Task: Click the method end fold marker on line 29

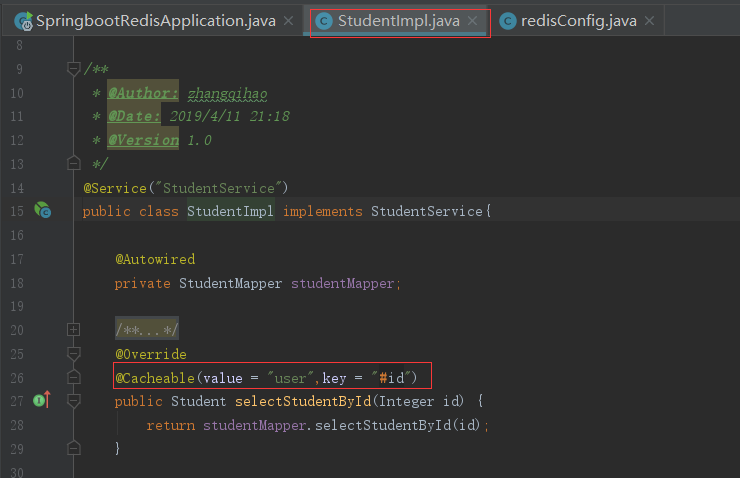Action: point(74,448)
